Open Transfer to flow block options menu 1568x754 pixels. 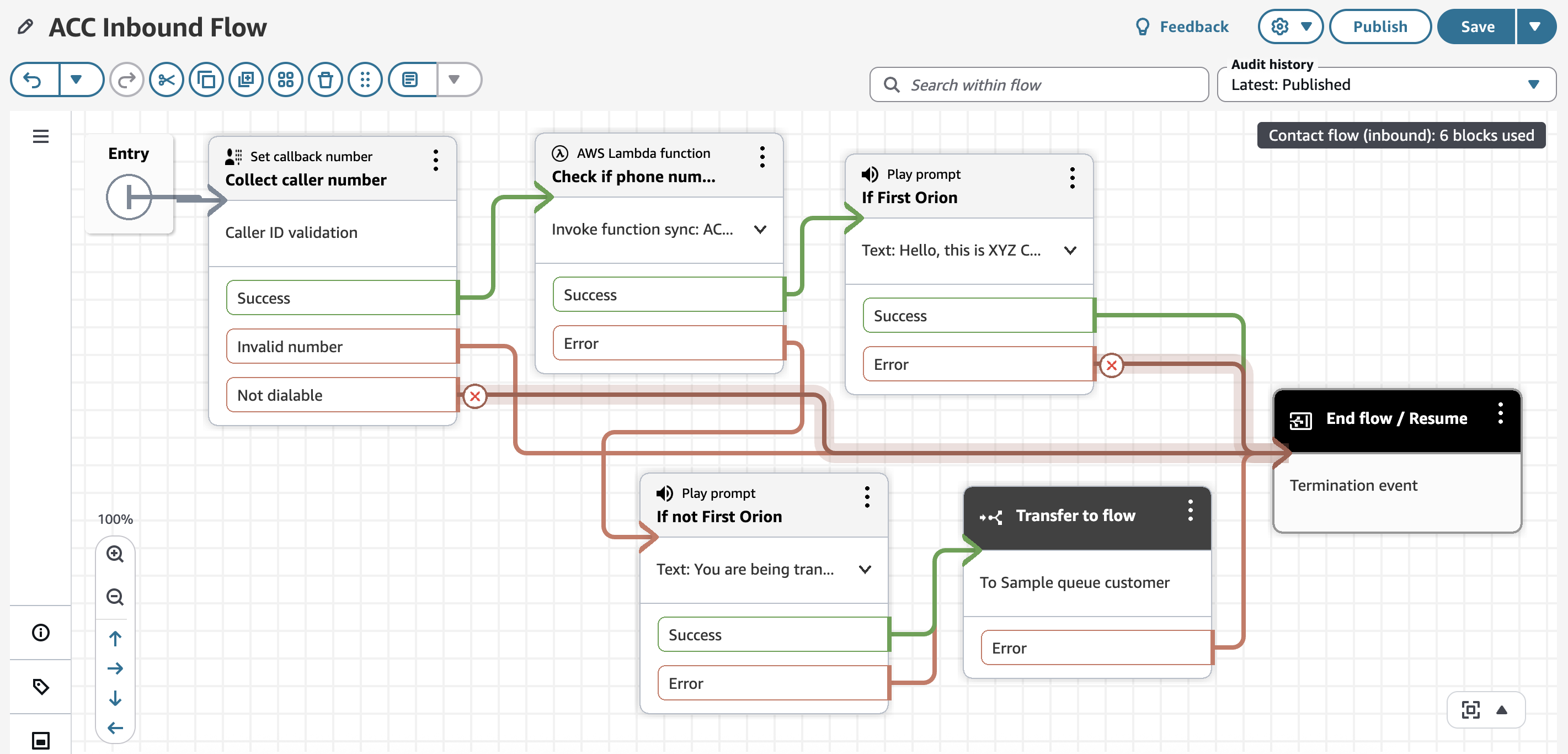1190,511
